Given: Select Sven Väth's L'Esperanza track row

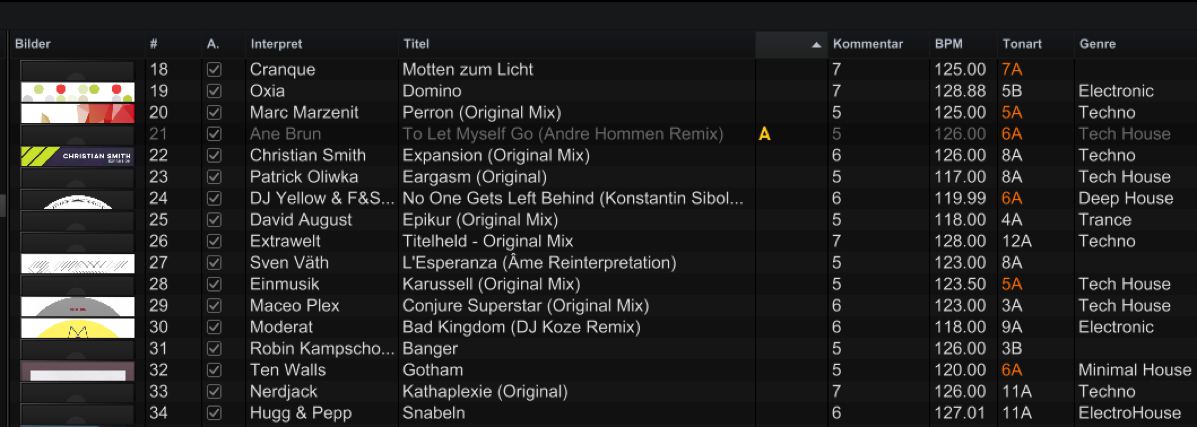Looking at the screenshot, I should point(538,263).
